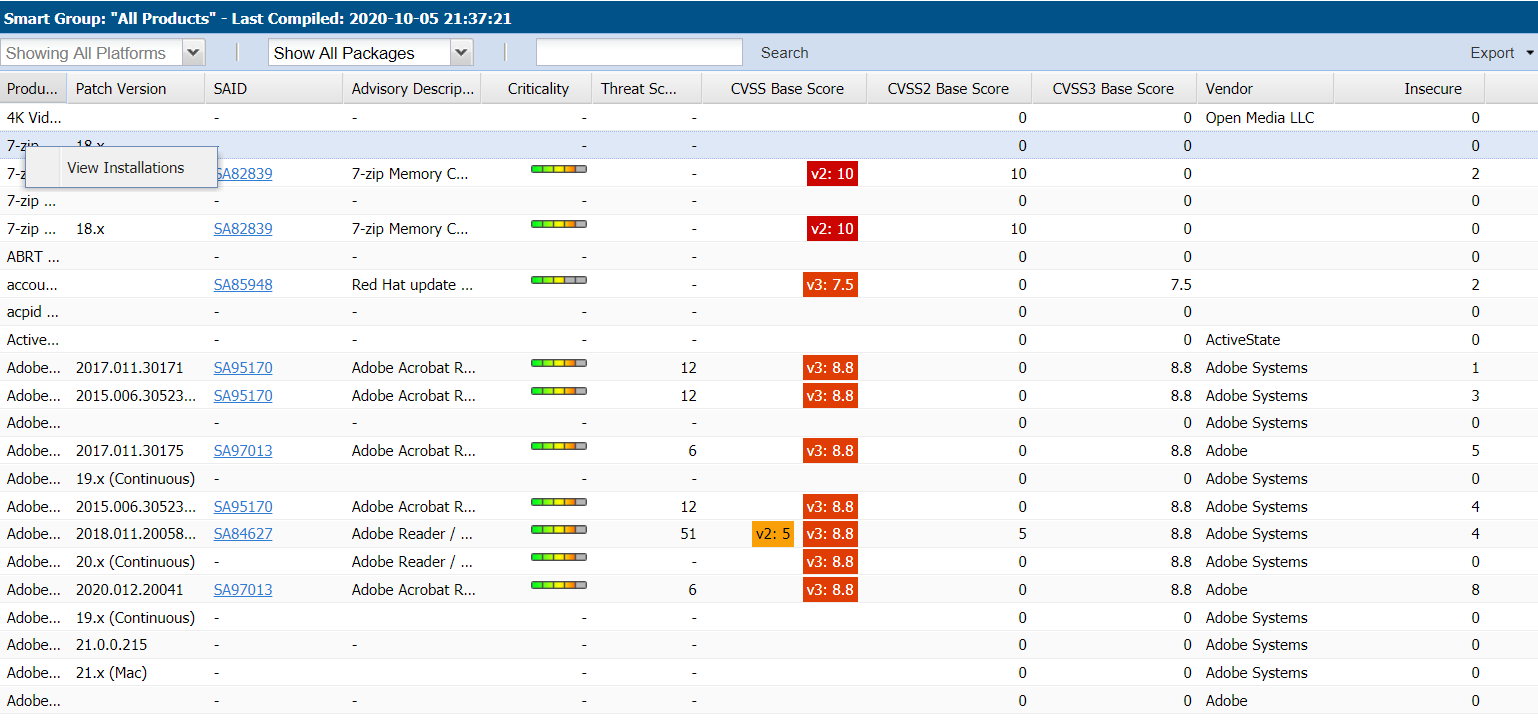This screenshot has height=720, width=1538.
Task: Open the Showing All Platforms dropdown
Action: [x=193, y=53]
